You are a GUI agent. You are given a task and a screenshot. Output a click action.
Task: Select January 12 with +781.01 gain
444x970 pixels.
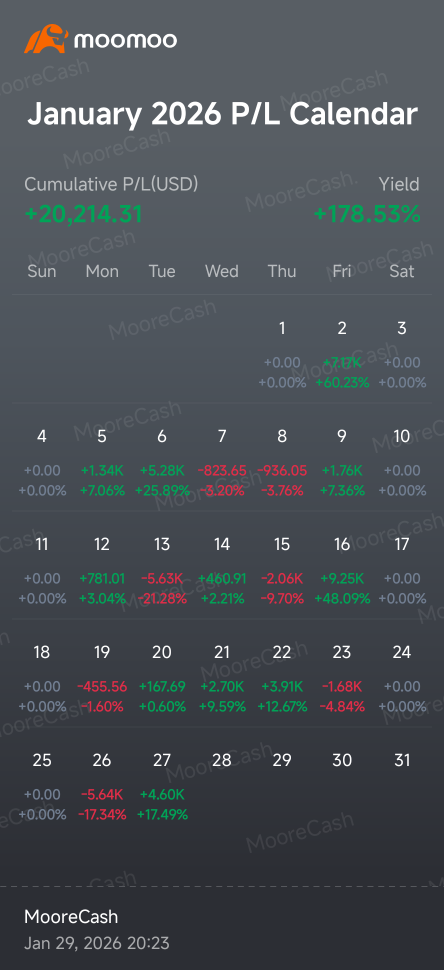102,571
